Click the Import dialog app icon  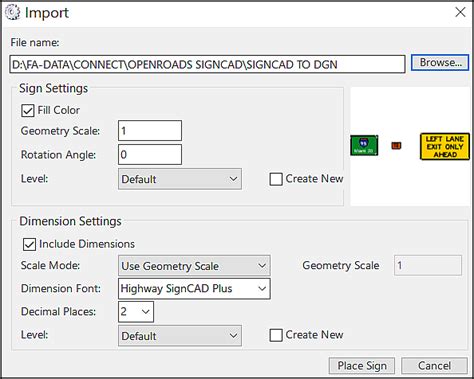coord(12,12)
